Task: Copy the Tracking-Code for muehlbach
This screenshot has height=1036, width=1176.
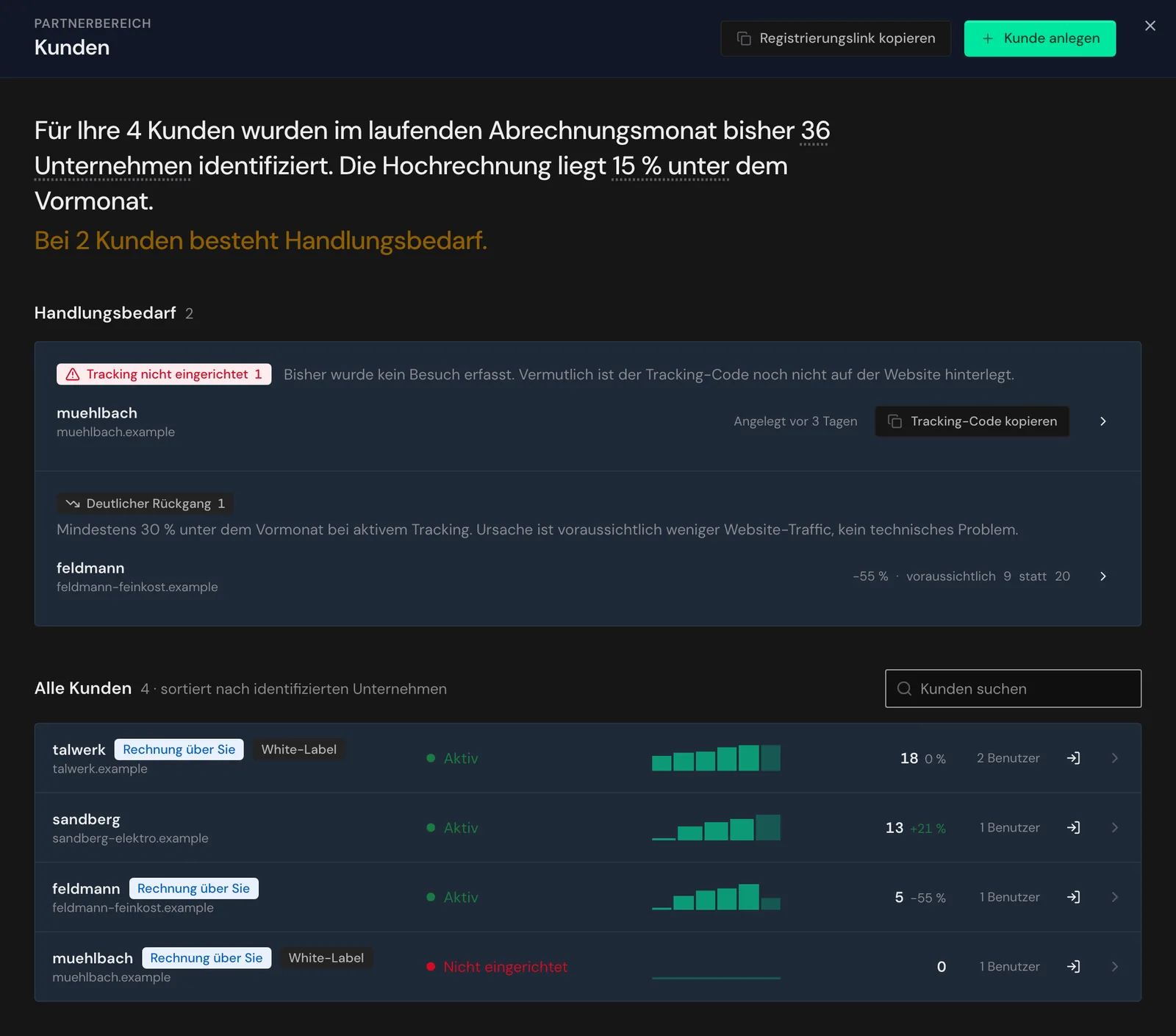Action: tap(972, 421)
